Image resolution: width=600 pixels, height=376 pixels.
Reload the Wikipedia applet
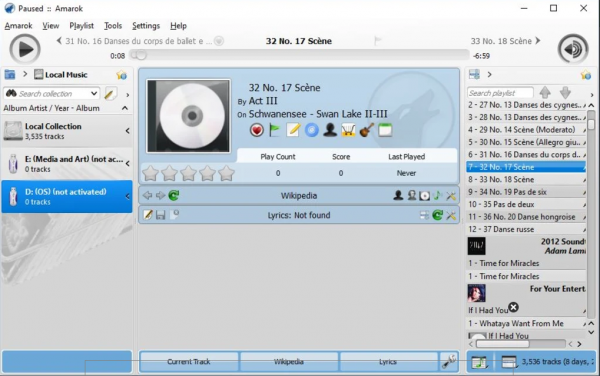pyautogui.click(x=174, y=195)
